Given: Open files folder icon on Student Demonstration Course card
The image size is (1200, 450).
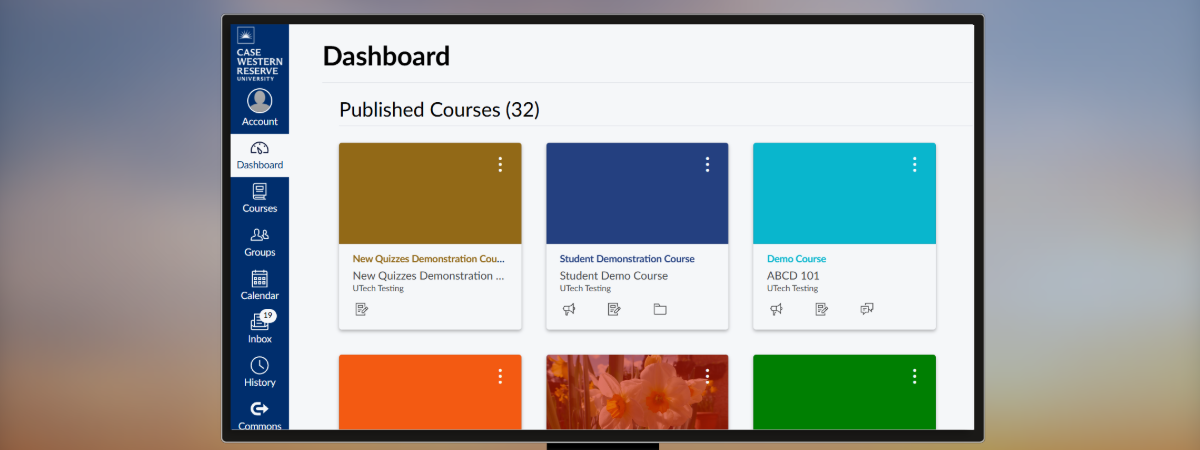Looking at the screenshot, I should 660,309.
